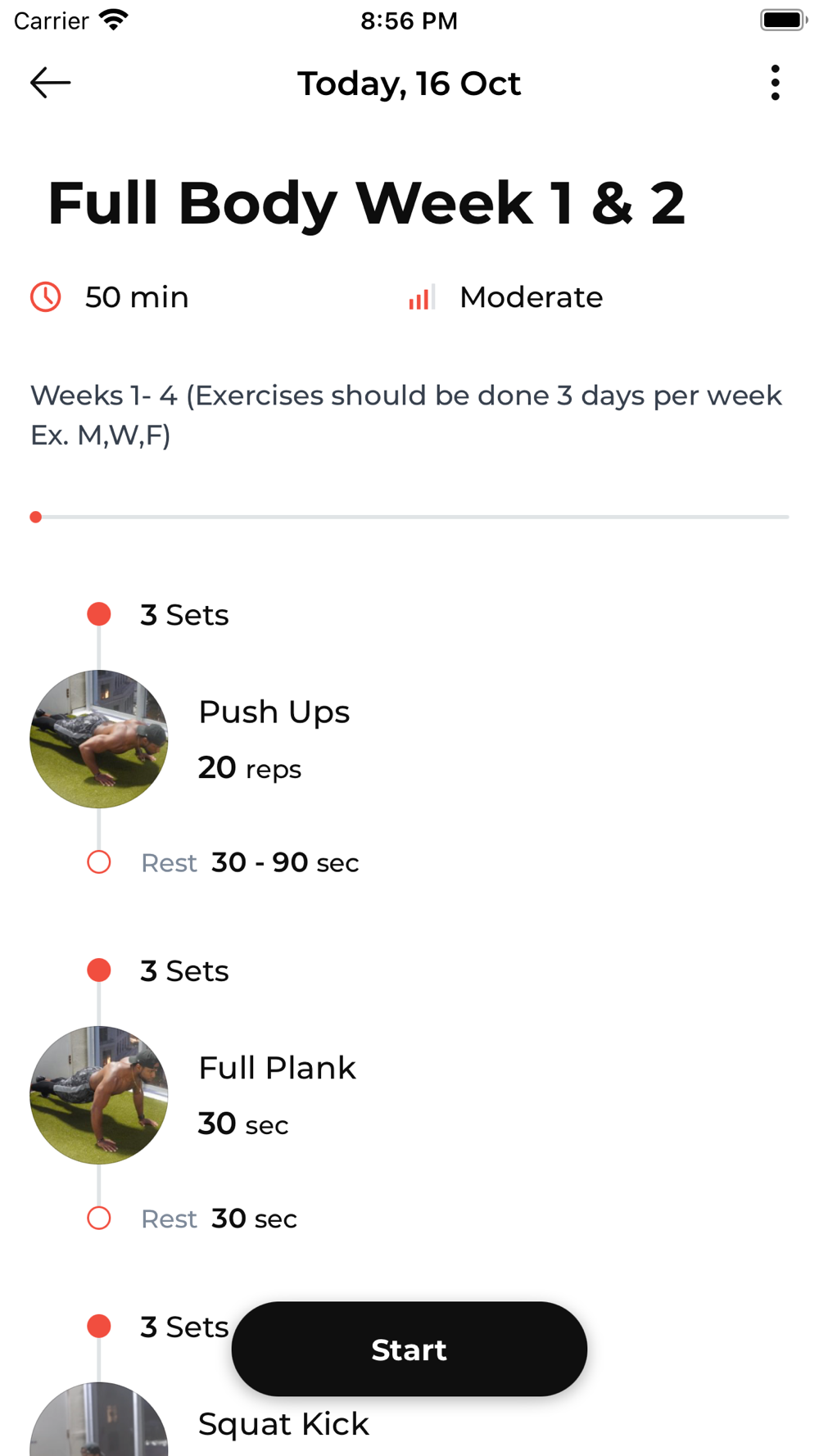
Task: Open the Push Ups exercise thumbnail
Action: point(99,739)
